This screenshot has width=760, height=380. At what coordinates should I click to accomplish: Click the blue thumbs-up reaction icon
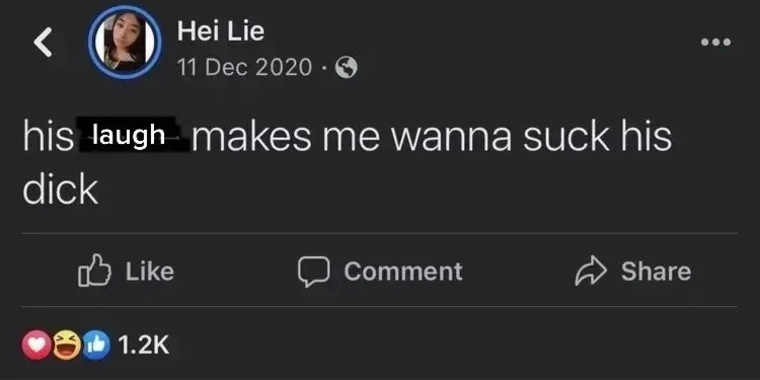96,345
